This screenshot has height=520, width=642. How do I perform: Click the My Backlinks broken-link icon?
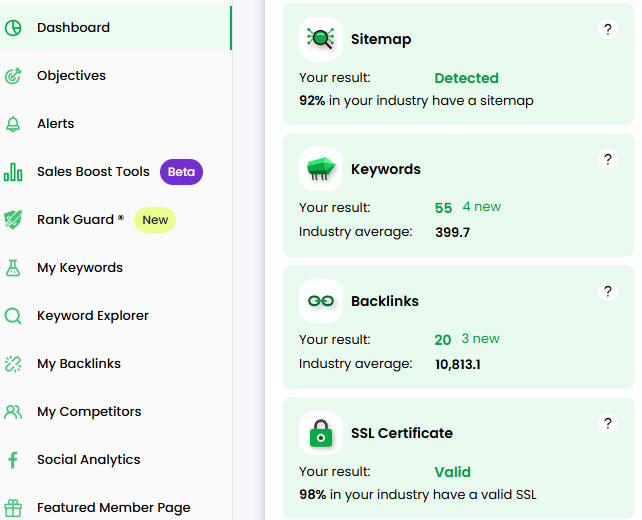(13, 364)
